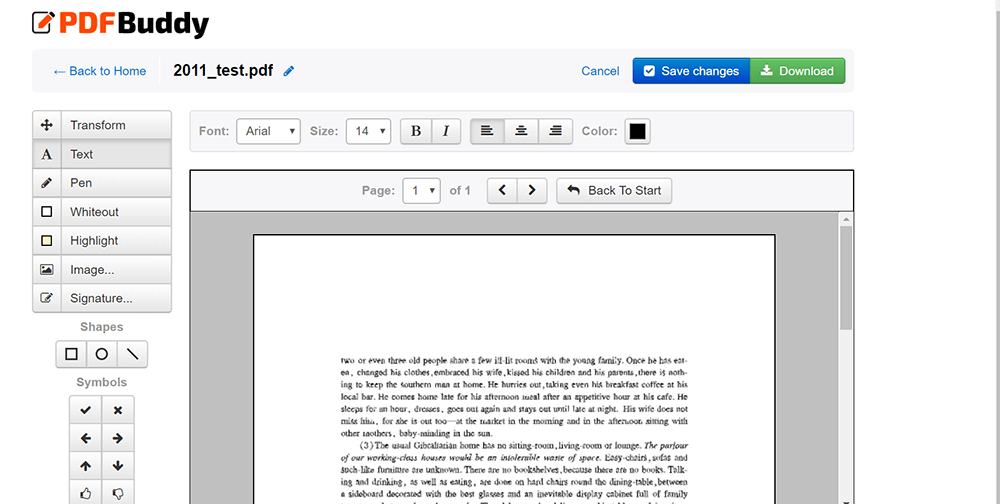The width and height of the screenshot is (1000, 504).
Task: Click the pencil icon to rename 2011_test.pdf
Action: 289,71
